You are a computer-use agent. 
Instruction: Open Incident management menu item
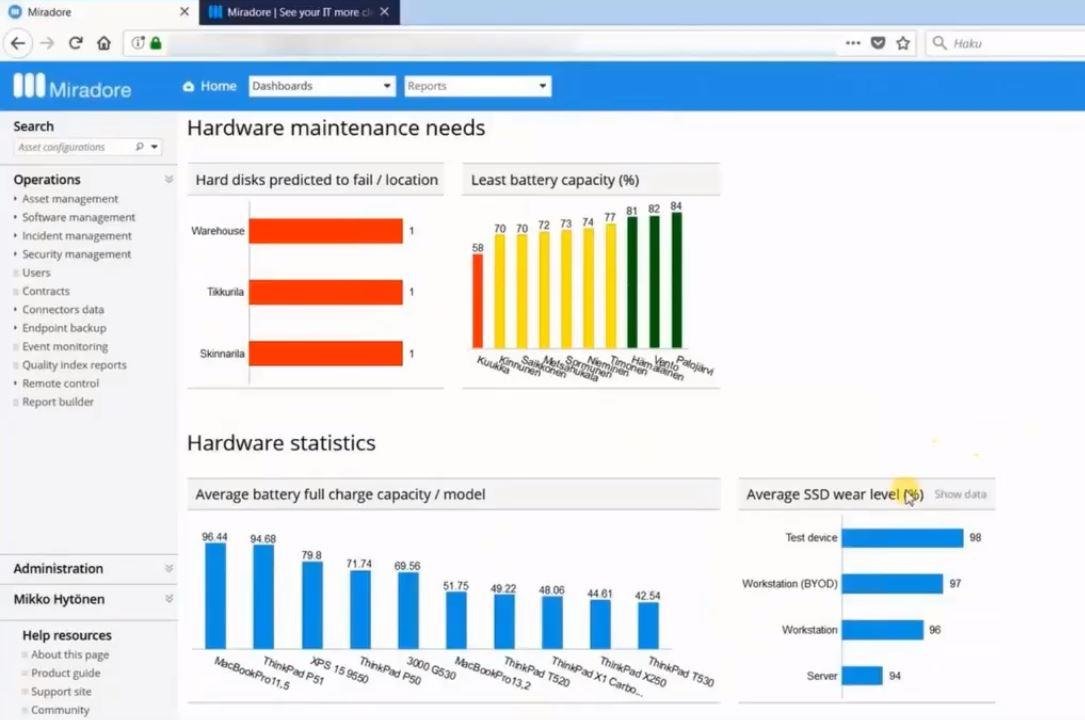click(77, 236)
